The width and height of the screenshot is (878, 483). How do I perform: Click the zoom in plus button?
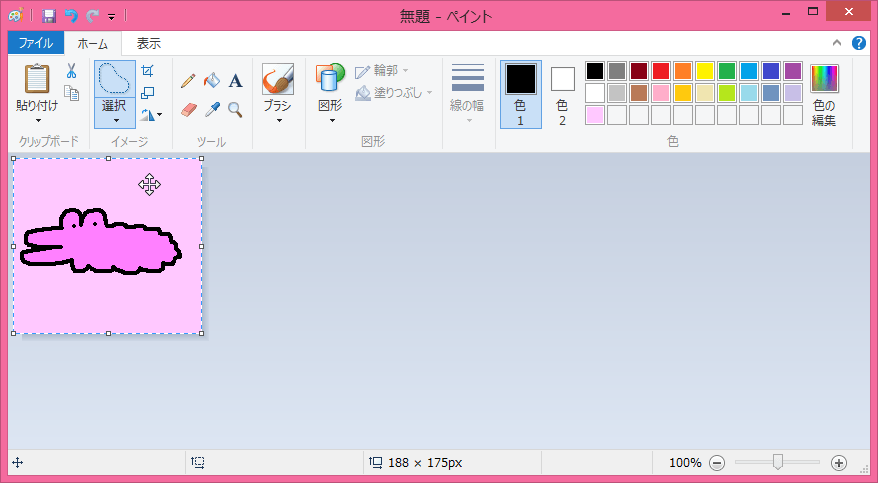[838, 463]
